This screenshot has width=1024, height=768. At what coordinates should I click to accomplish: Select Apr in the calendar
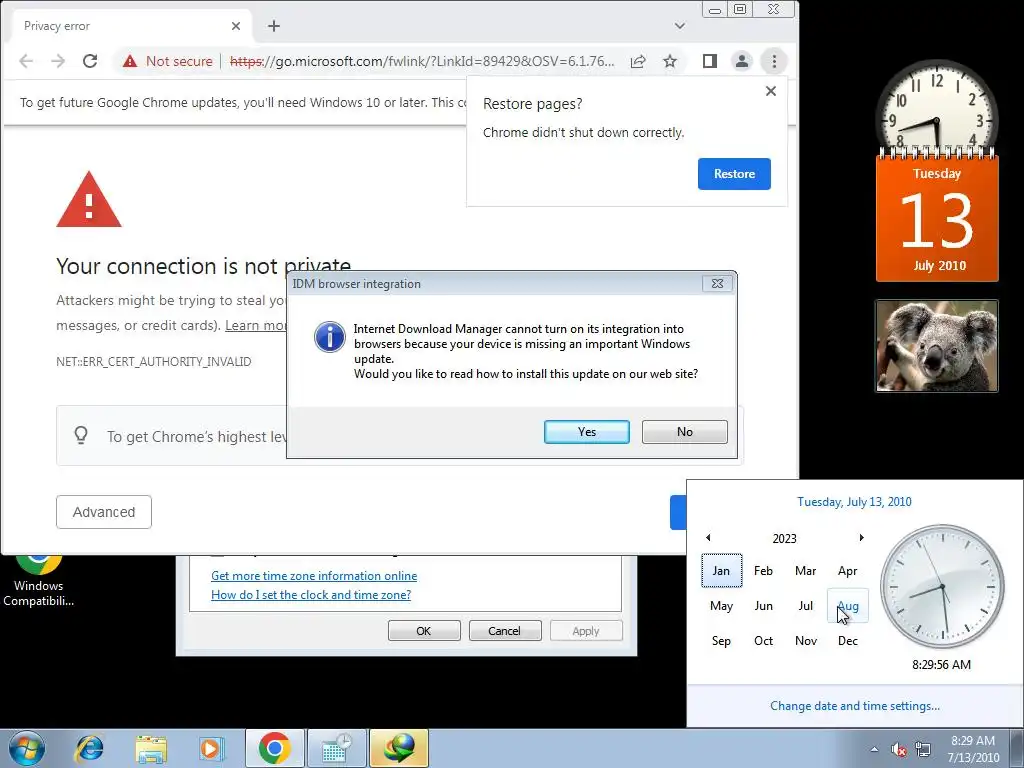[848, 571]
